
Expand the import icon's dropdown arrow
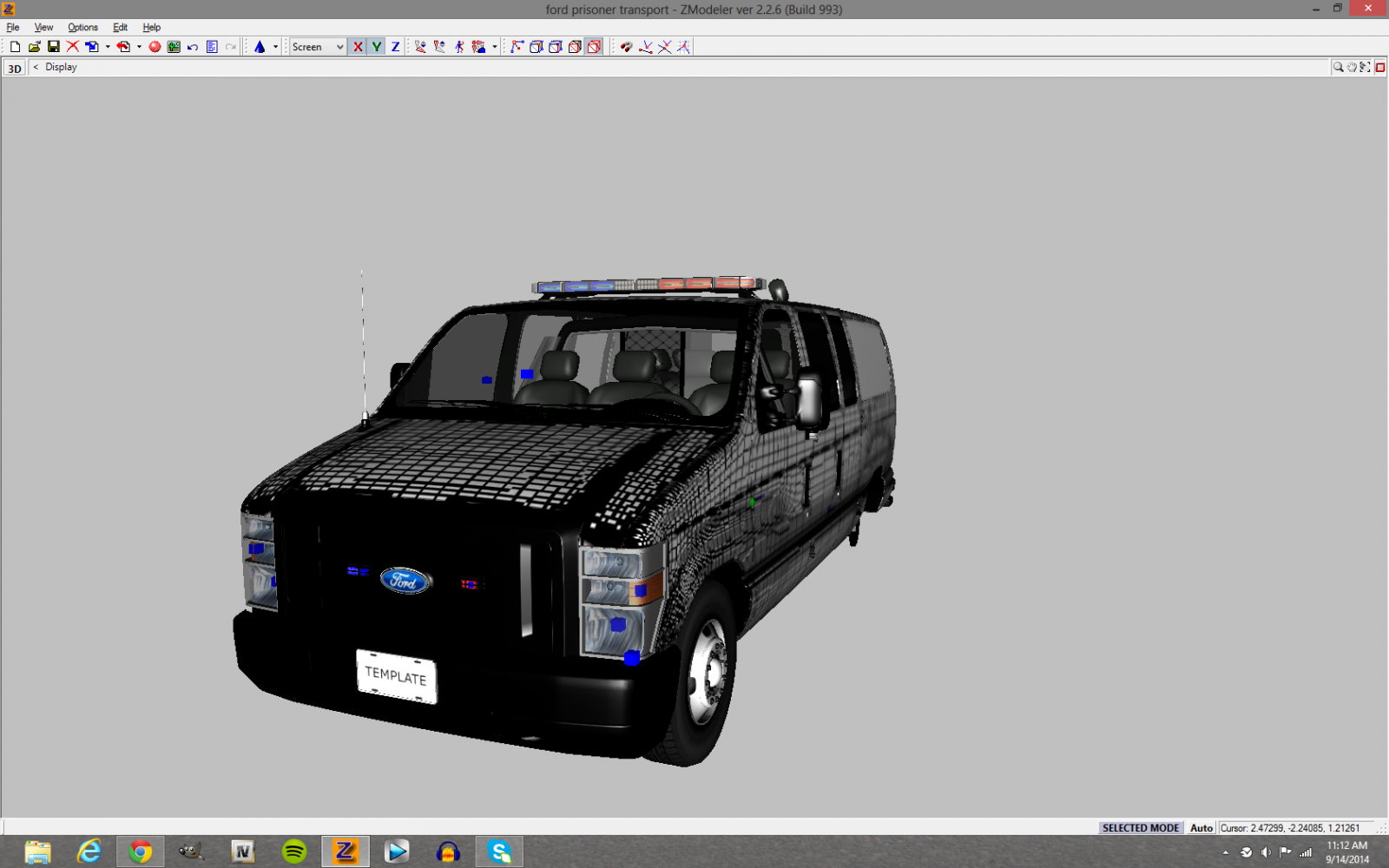click(x=108, y=47)
